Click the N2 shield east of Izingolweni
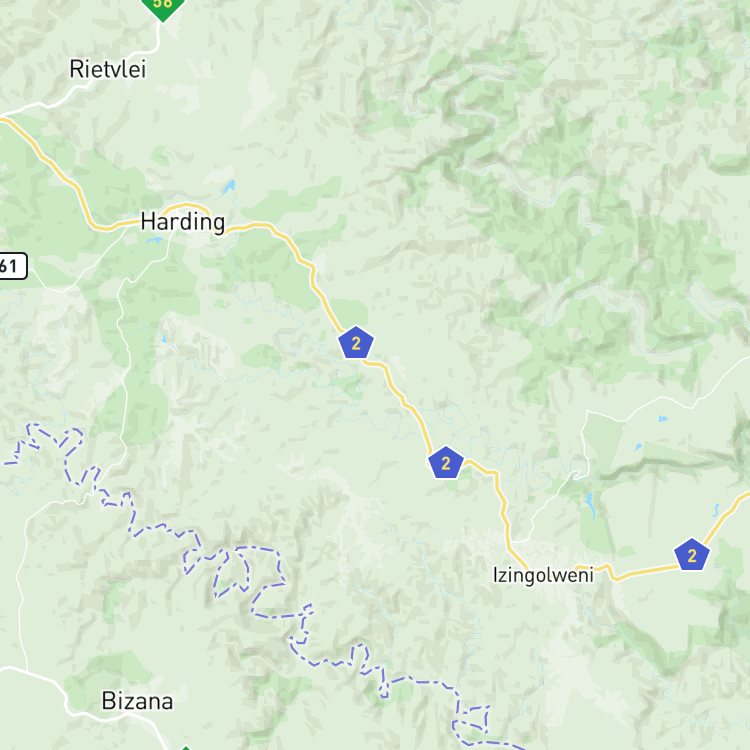The width and height of the screenshot is (750, 750). pos(692,555)
